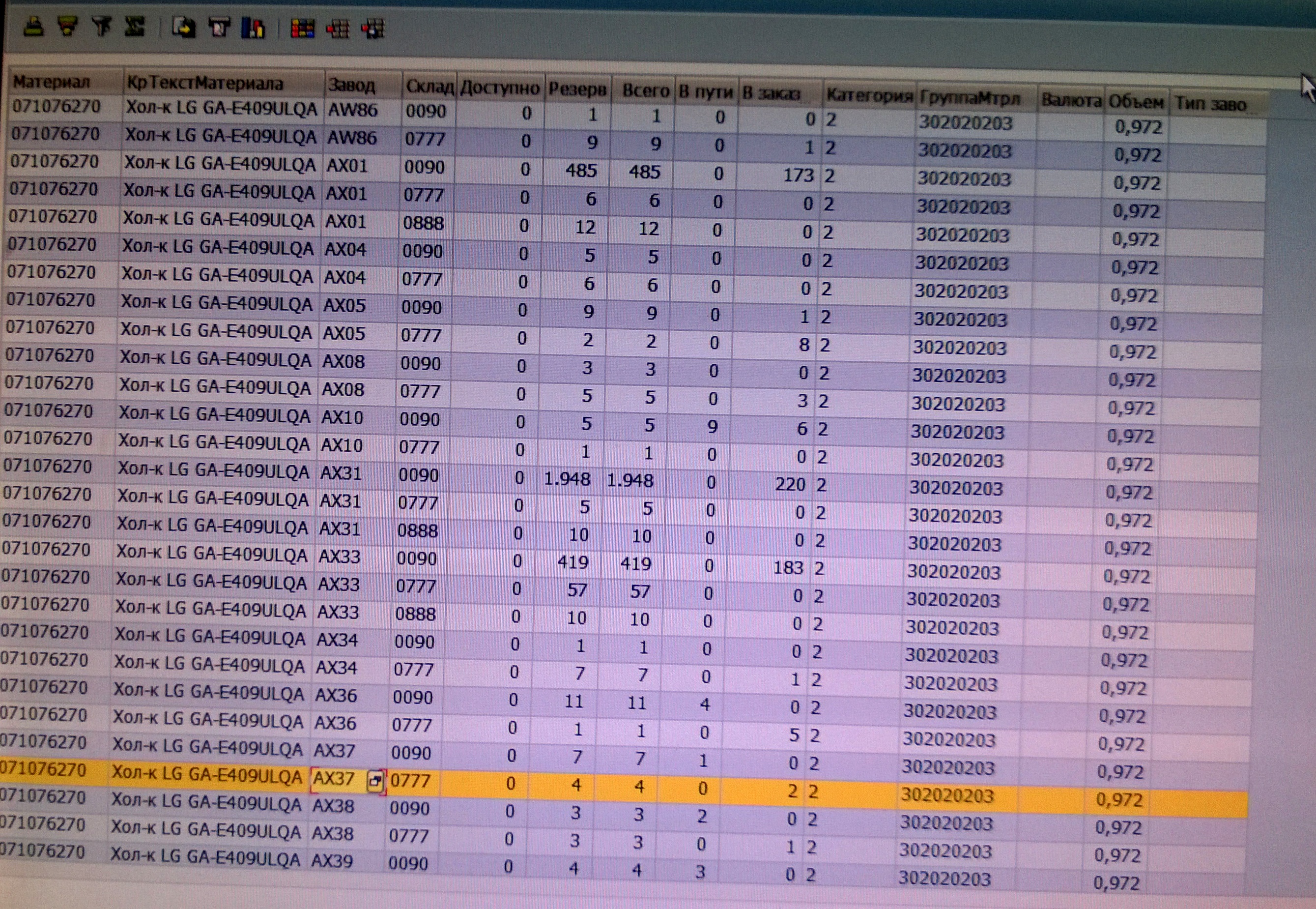Open the bar chart graphic icon
Image resolution: width=1316 pixels, height=909 pixels.
[253, 28]
